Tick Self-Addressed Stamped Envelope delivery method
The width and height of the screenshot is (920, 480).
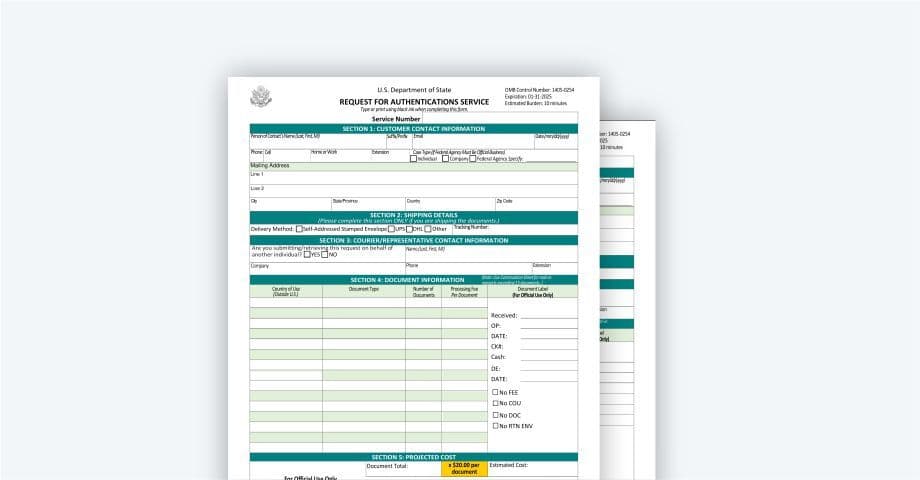[x=299, y=229]
